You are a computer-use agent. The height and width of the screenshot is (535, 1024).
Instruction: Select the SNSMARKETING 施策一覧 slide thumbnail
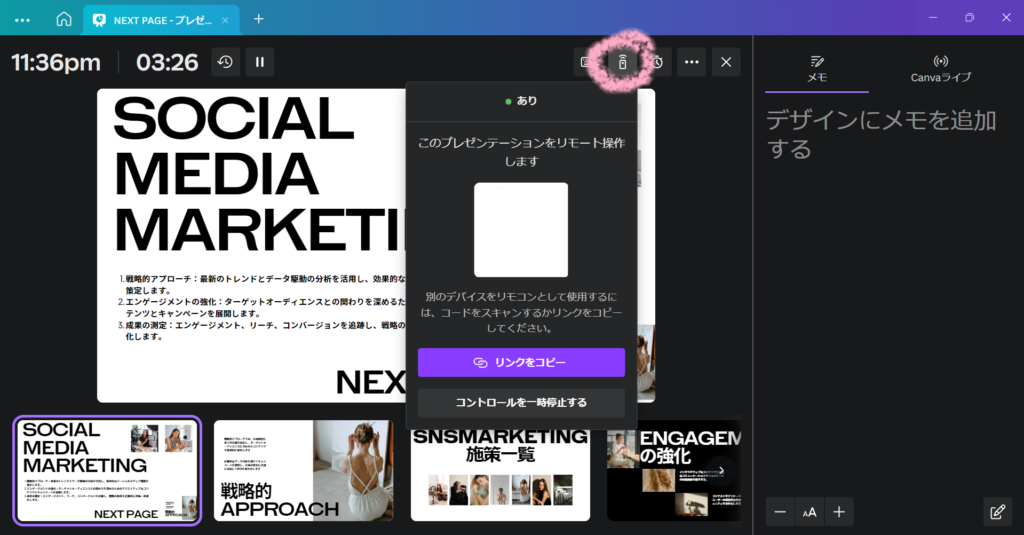[x=500, y=470]
